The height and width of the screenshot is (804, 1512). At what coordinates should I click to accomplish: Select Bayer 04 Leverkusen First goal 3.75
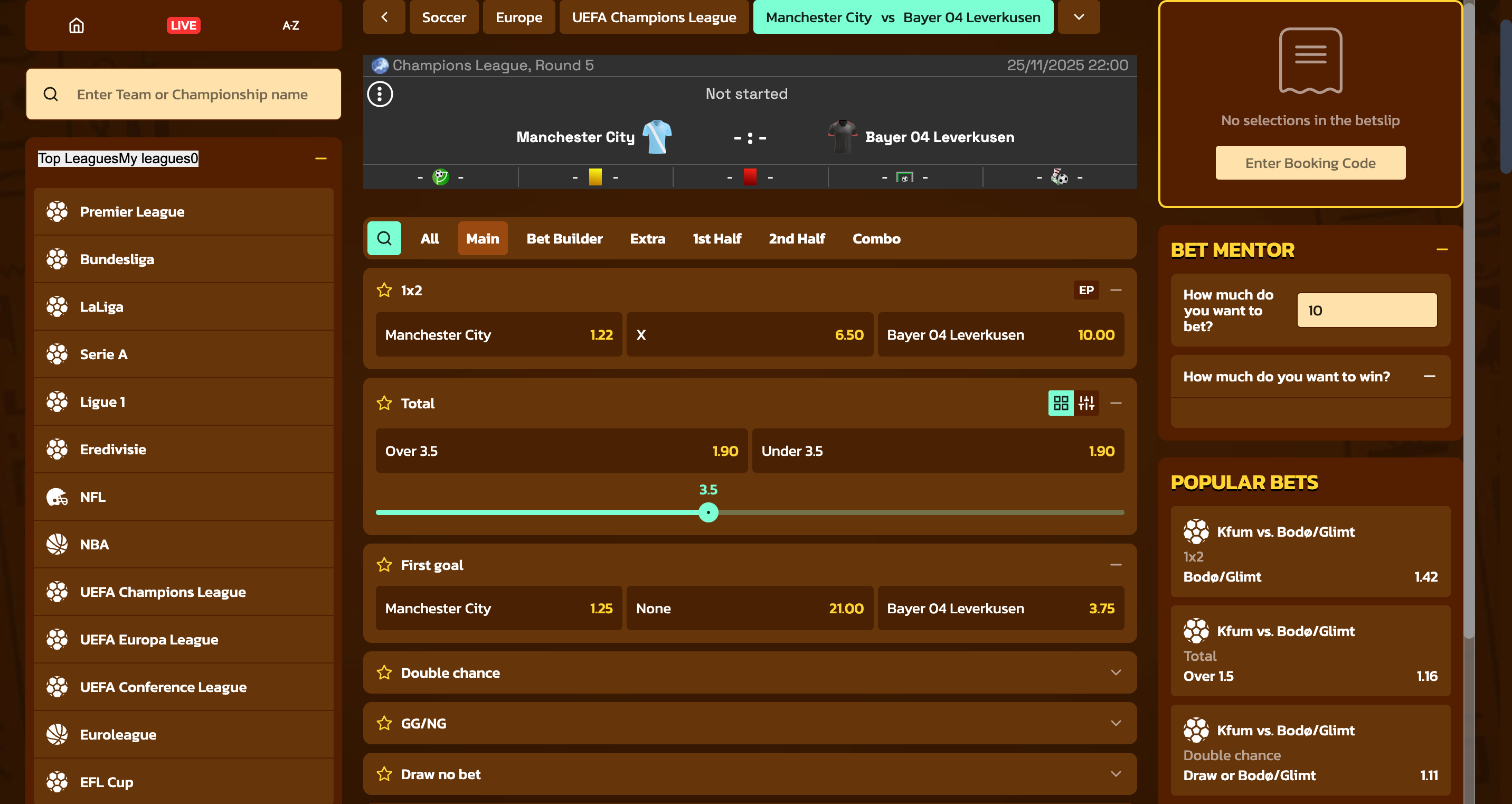pyautogui.click(x=1001, y=609)
